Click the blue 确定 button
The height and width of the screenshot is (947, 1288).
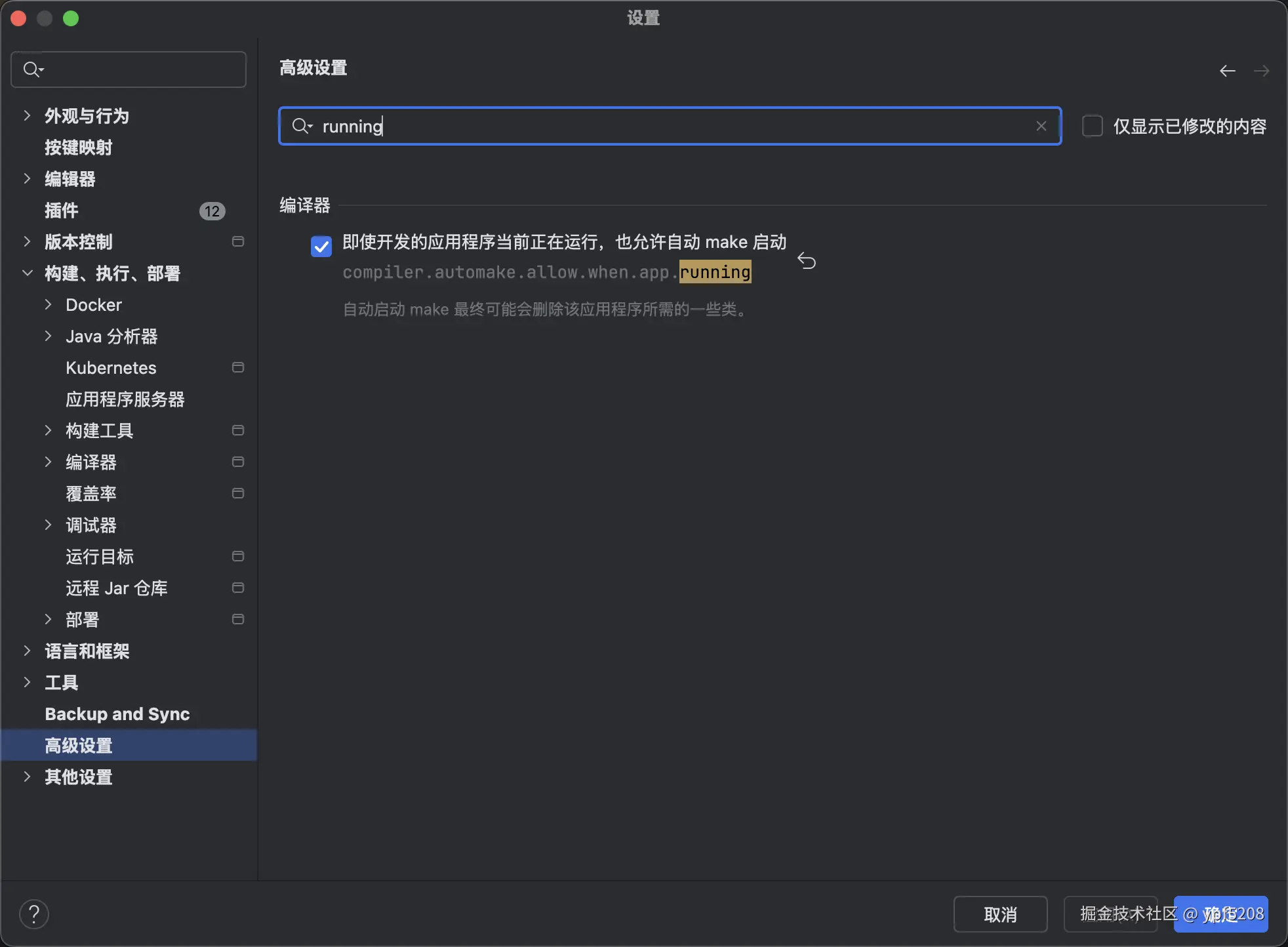tap(1220, 914)
